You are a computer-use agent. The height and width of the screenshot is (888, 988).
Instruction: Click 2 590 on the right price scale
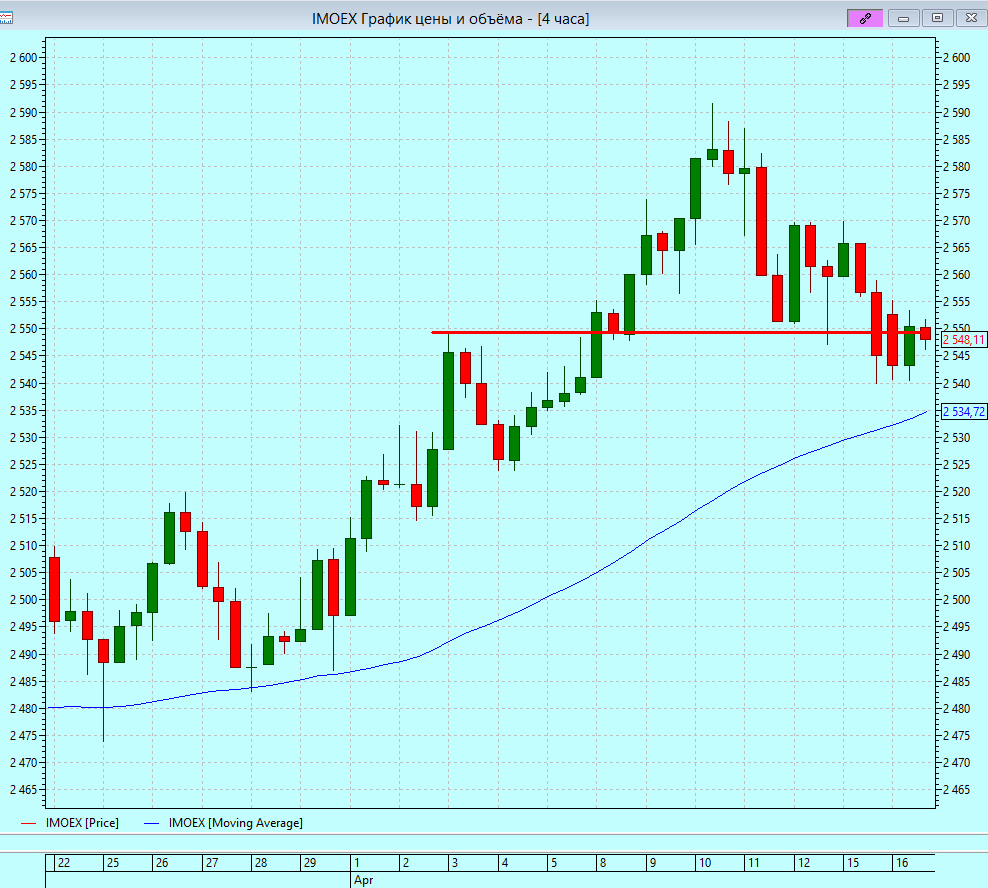point(956,113)
